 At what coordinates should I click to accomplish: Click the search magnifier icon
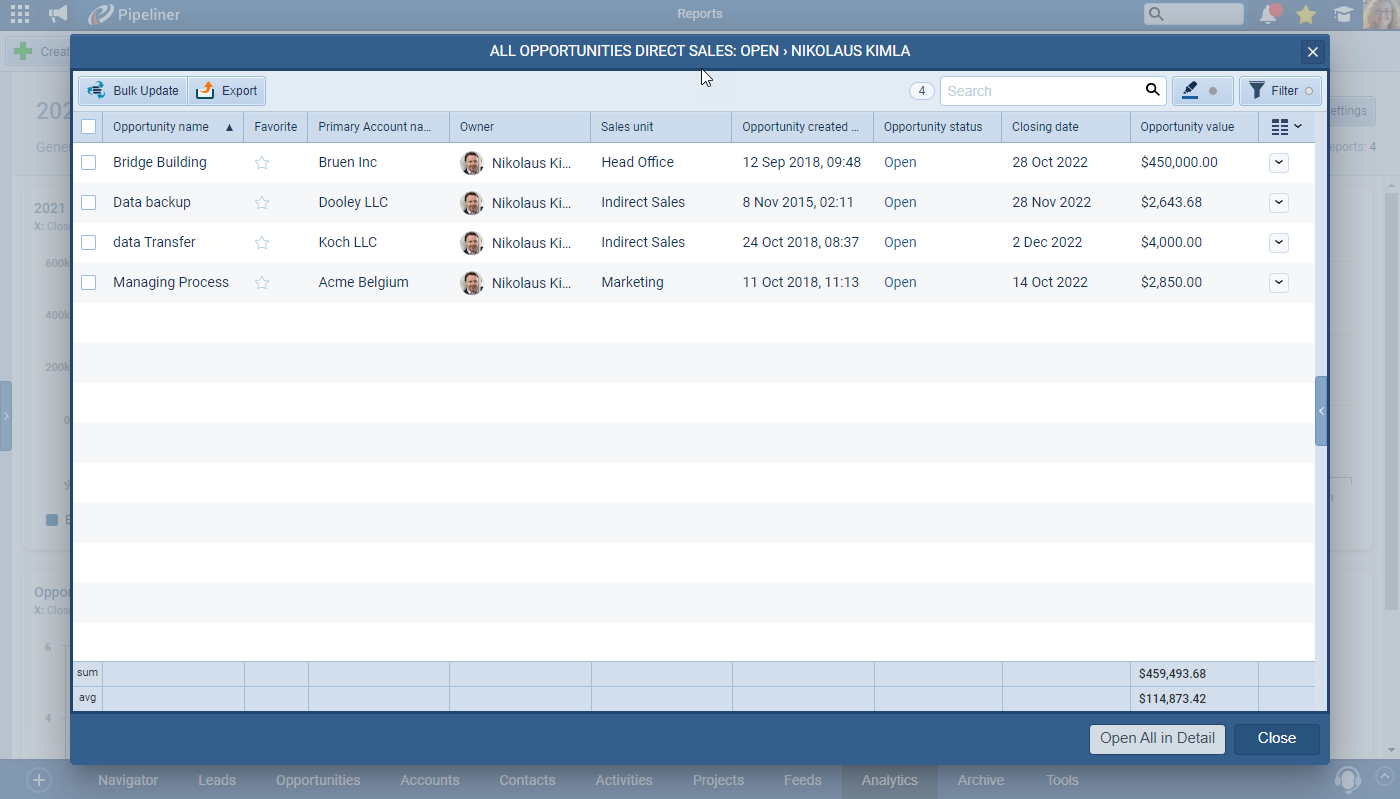[x=1152, y=91]
